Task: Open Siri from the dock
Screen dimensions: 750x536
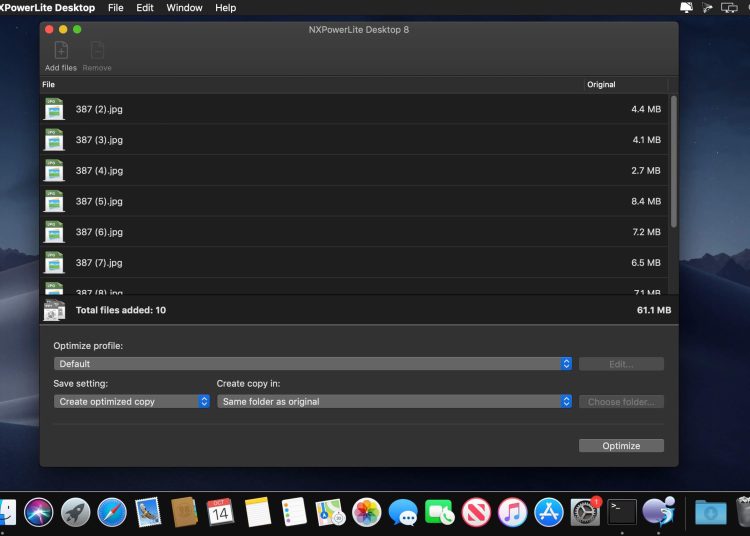Action: [x=39, y=513]
